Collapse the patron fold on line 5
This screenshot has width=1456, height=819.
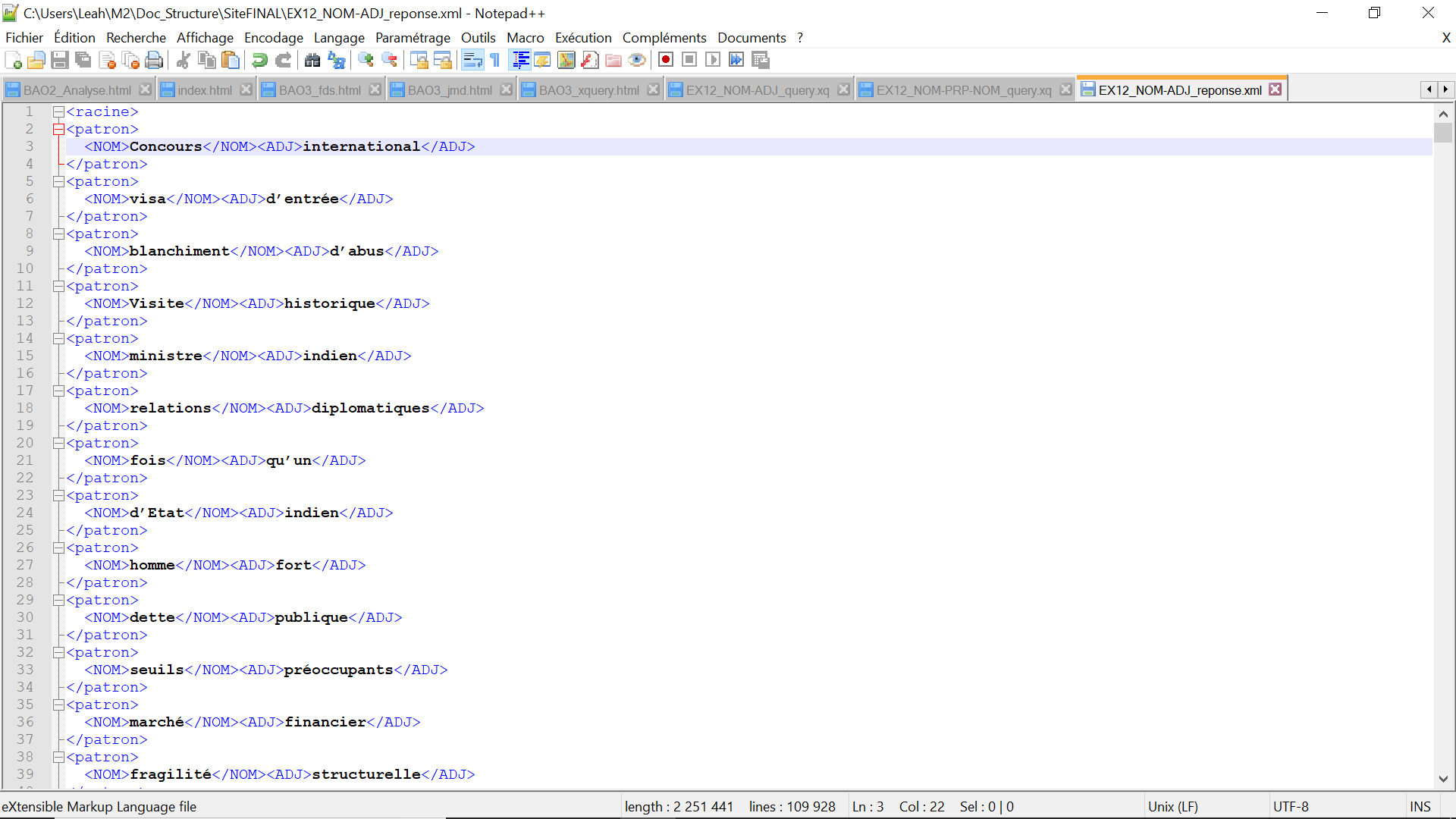[58, 182]
